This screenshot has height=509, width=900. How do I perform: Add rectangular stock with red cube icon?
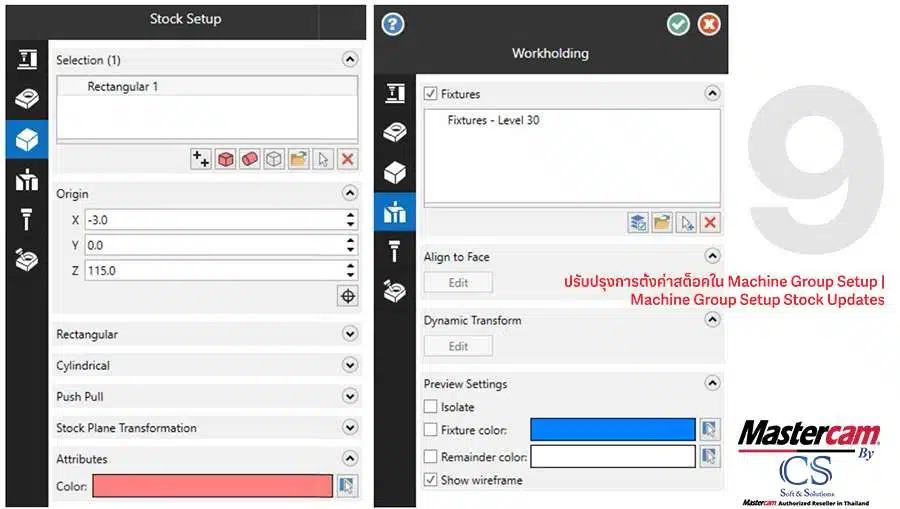[x=226, y=159]
